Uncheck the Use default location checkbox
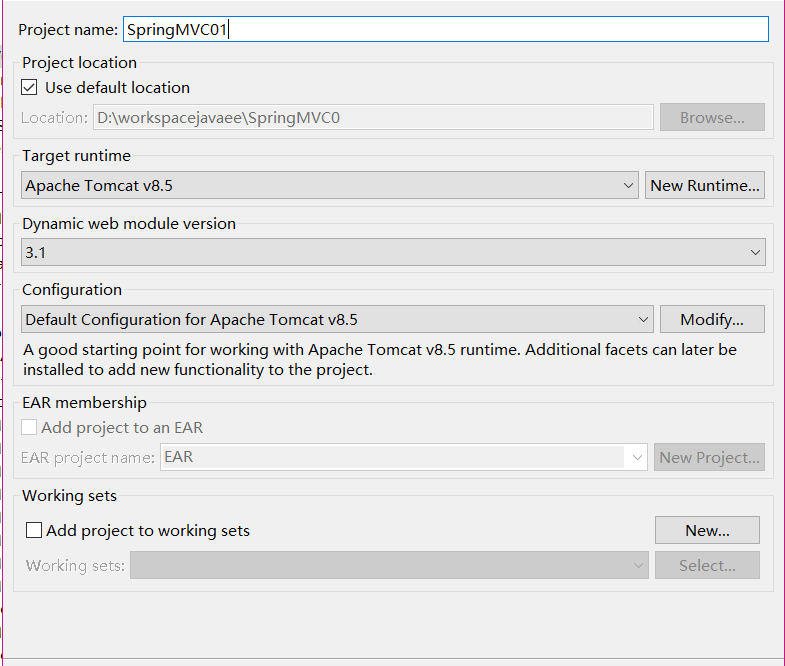Screen dimensions: 785x666 tap(29, 88)
